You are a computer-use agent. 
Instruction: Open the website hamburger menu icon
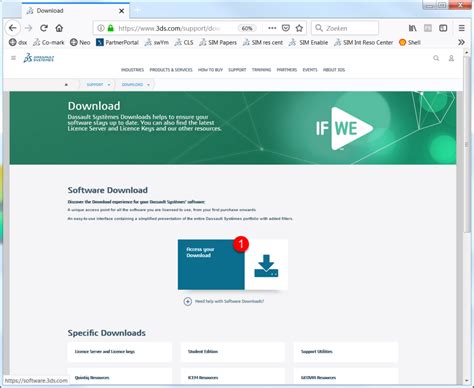click(x=13, y=58)
